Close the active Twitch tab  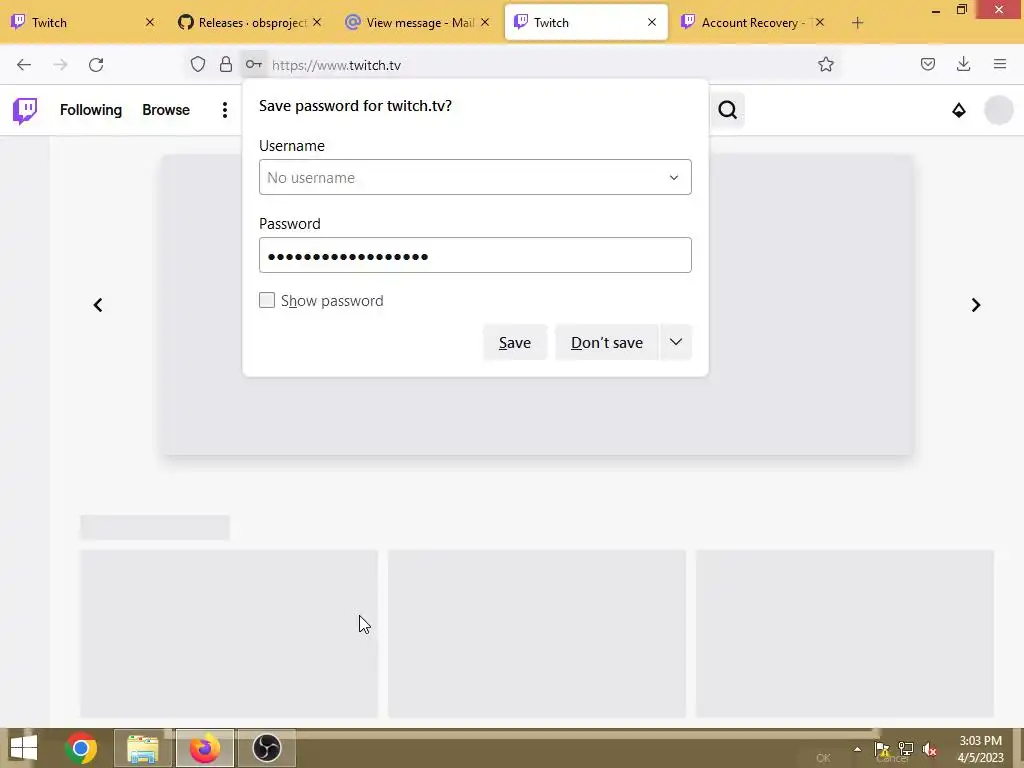[652, 23]
